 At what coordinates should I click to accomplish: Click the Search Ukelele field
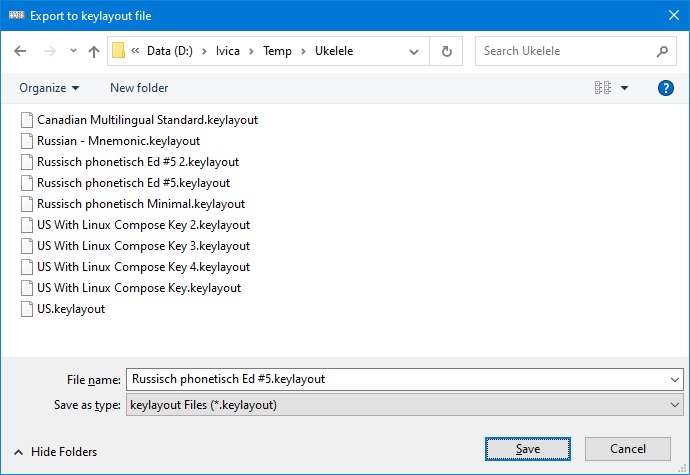576,51
